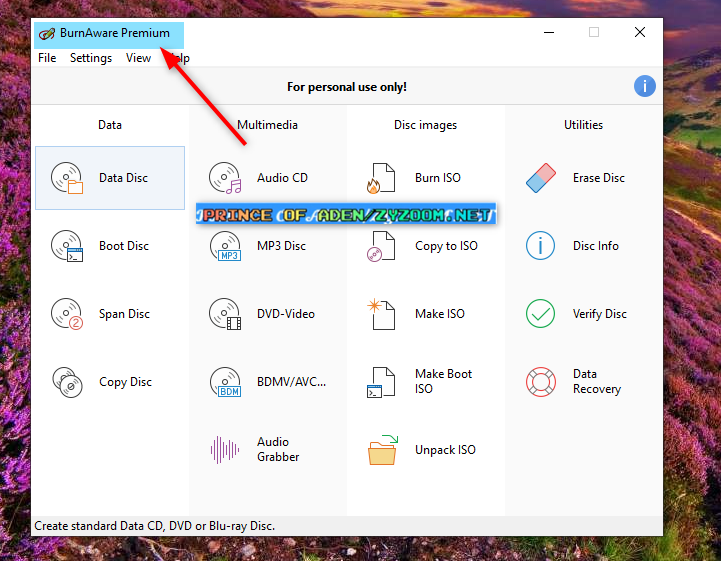Open the Make Boot ISO icon

[x=381, y=382]
